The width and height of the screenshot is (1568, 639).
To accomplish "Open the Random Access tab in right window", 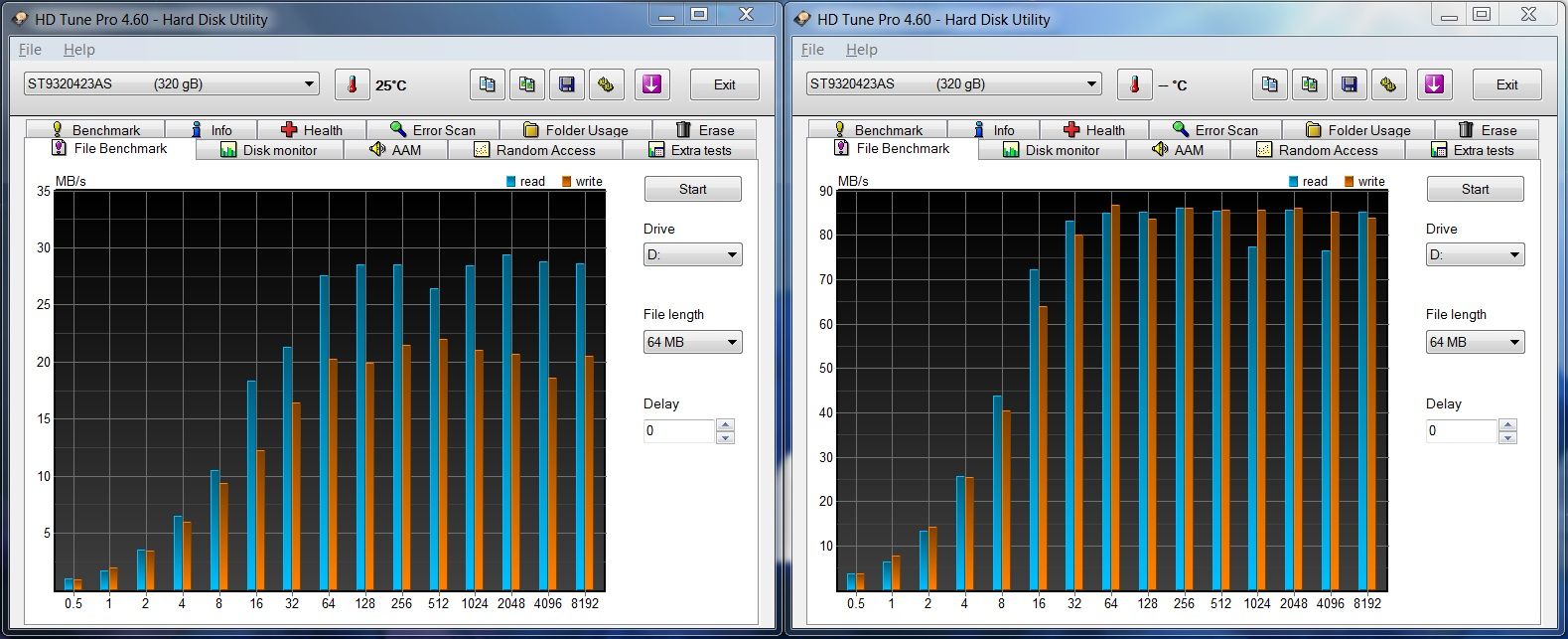I will coord(1317,150).
